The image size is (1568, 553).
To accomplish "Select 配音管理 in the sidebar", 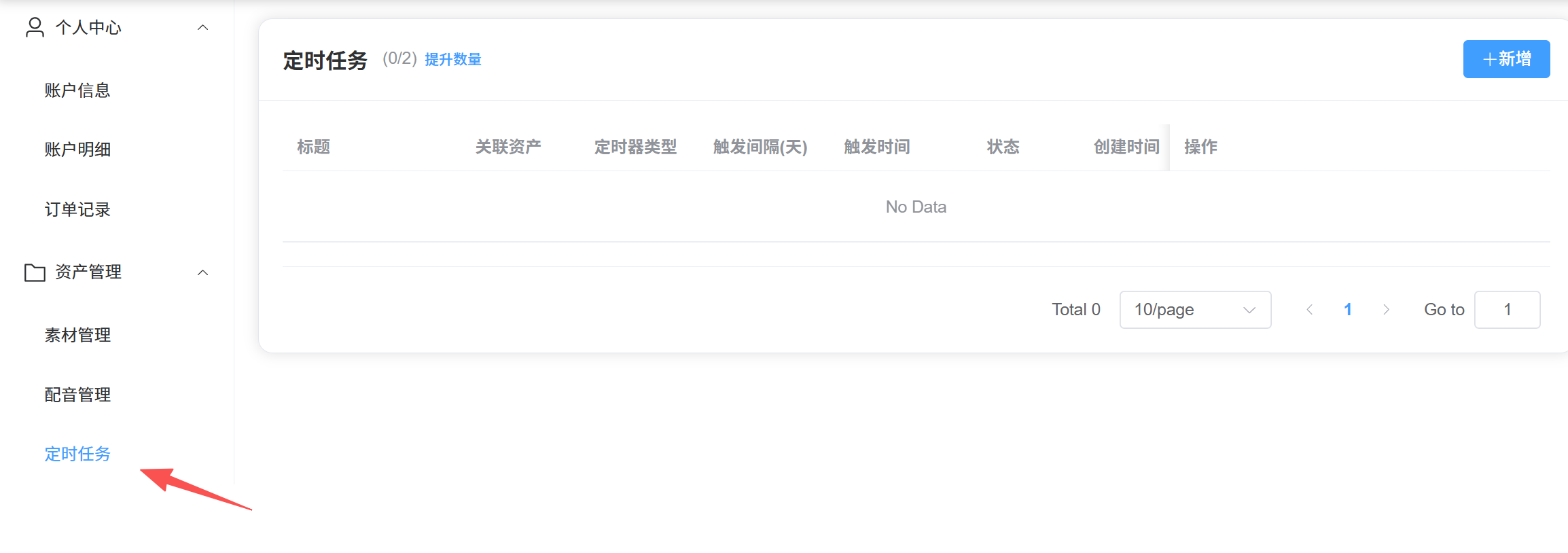I will 77,395.
